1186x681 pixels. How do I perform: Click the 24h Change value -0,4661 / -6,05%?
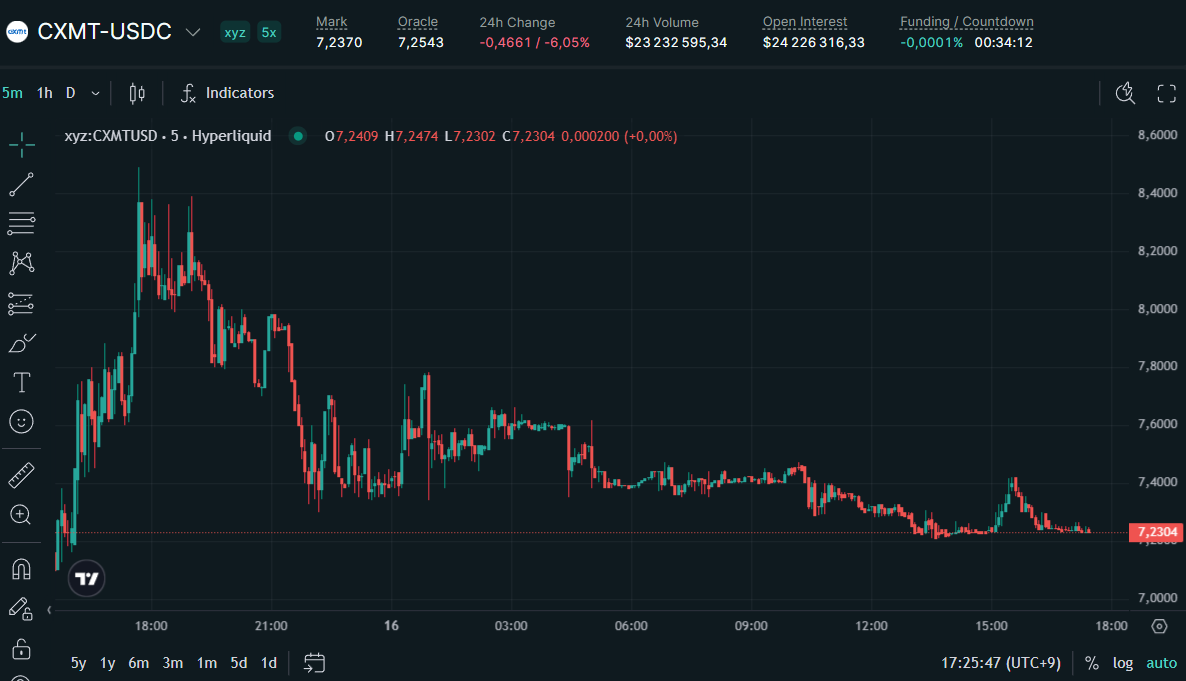(x=534, y=42)
